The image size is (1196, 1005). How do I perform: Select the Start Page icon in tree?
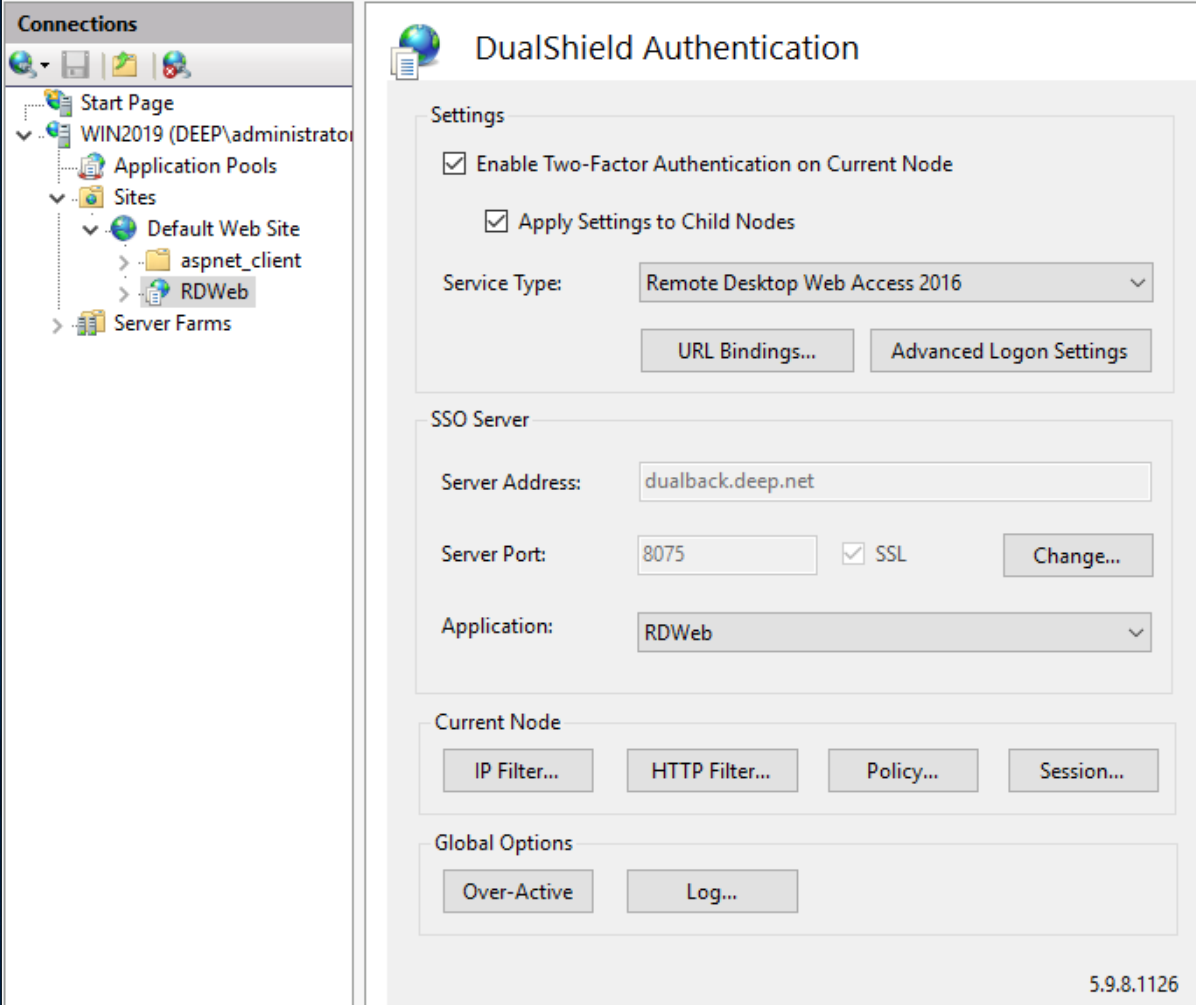tap(61, 102)
